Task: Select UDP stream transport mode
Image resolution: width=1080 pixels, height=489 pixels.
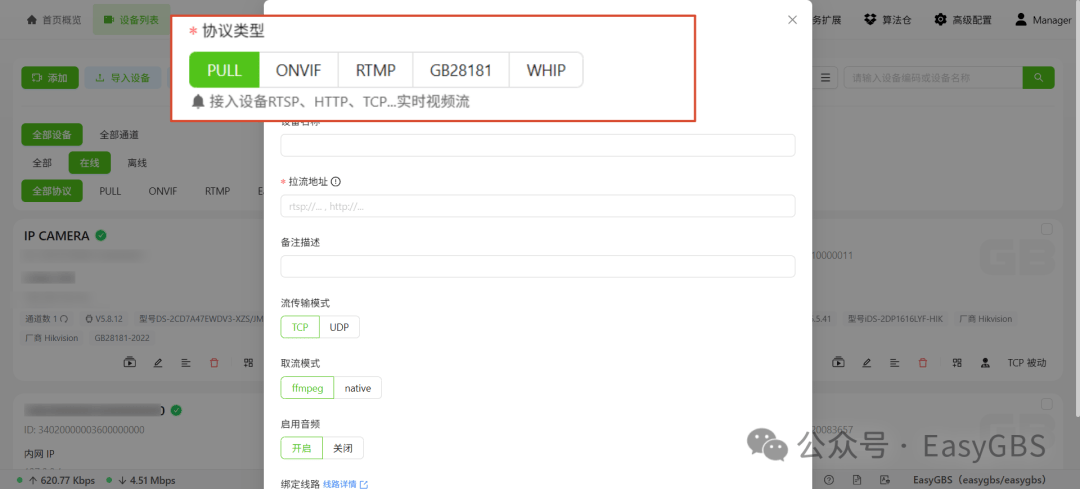Action: [x=340, y=327]
